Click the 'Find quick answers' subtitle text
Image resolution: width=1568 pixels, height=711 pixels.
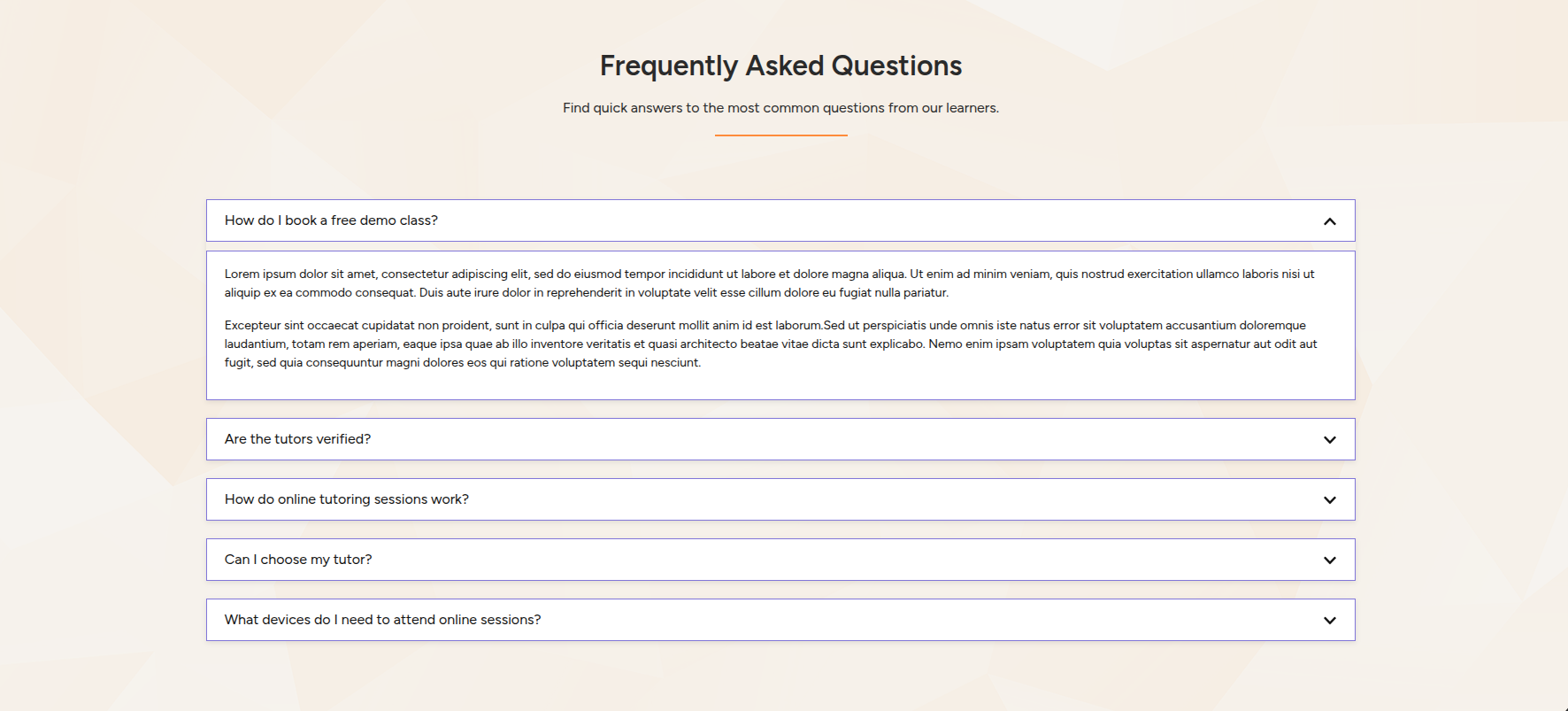point(780,108)
